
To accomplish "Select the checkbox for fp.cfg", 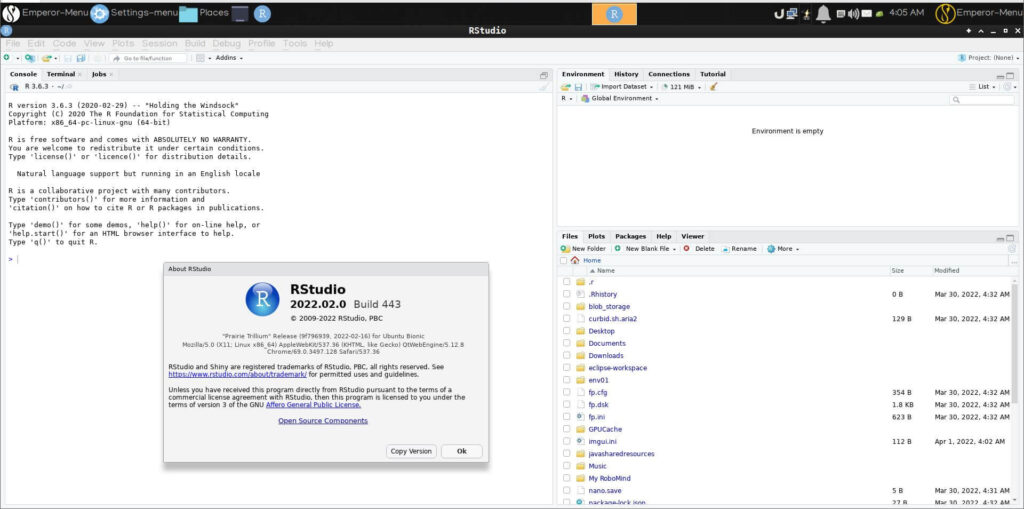I will click(x=567, y=393).
